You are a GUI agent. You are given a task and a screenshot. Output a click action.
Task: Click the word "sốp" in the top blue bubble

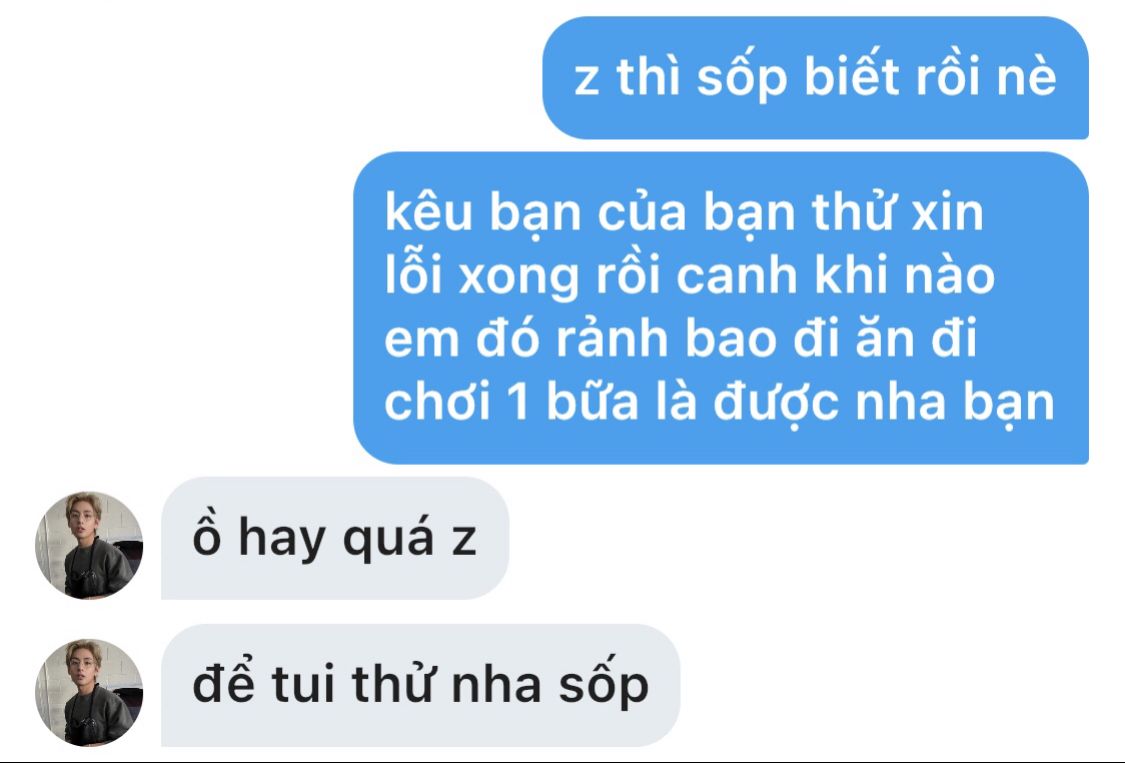tap(741, 77)
